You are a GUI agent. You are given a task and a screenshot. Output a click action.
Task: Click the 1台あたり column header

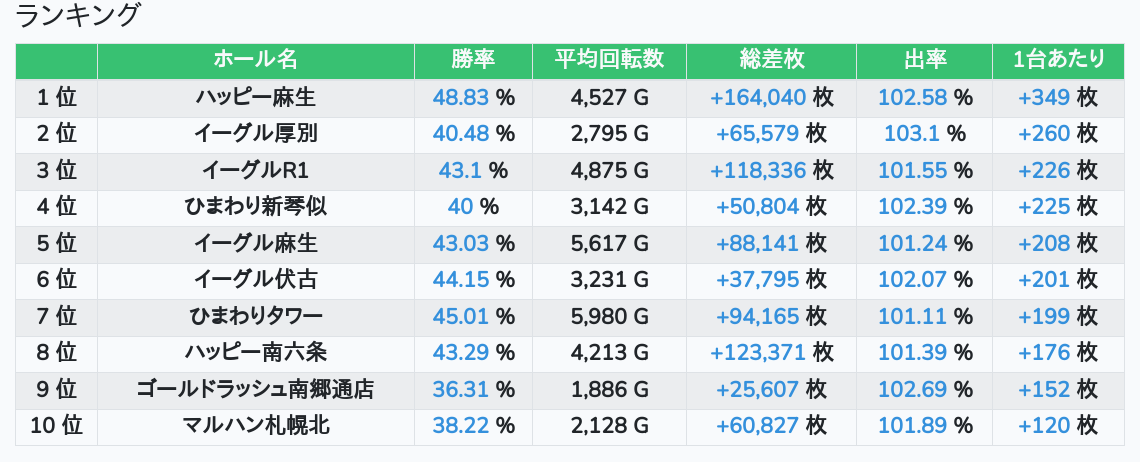(x=1059, y=60)
